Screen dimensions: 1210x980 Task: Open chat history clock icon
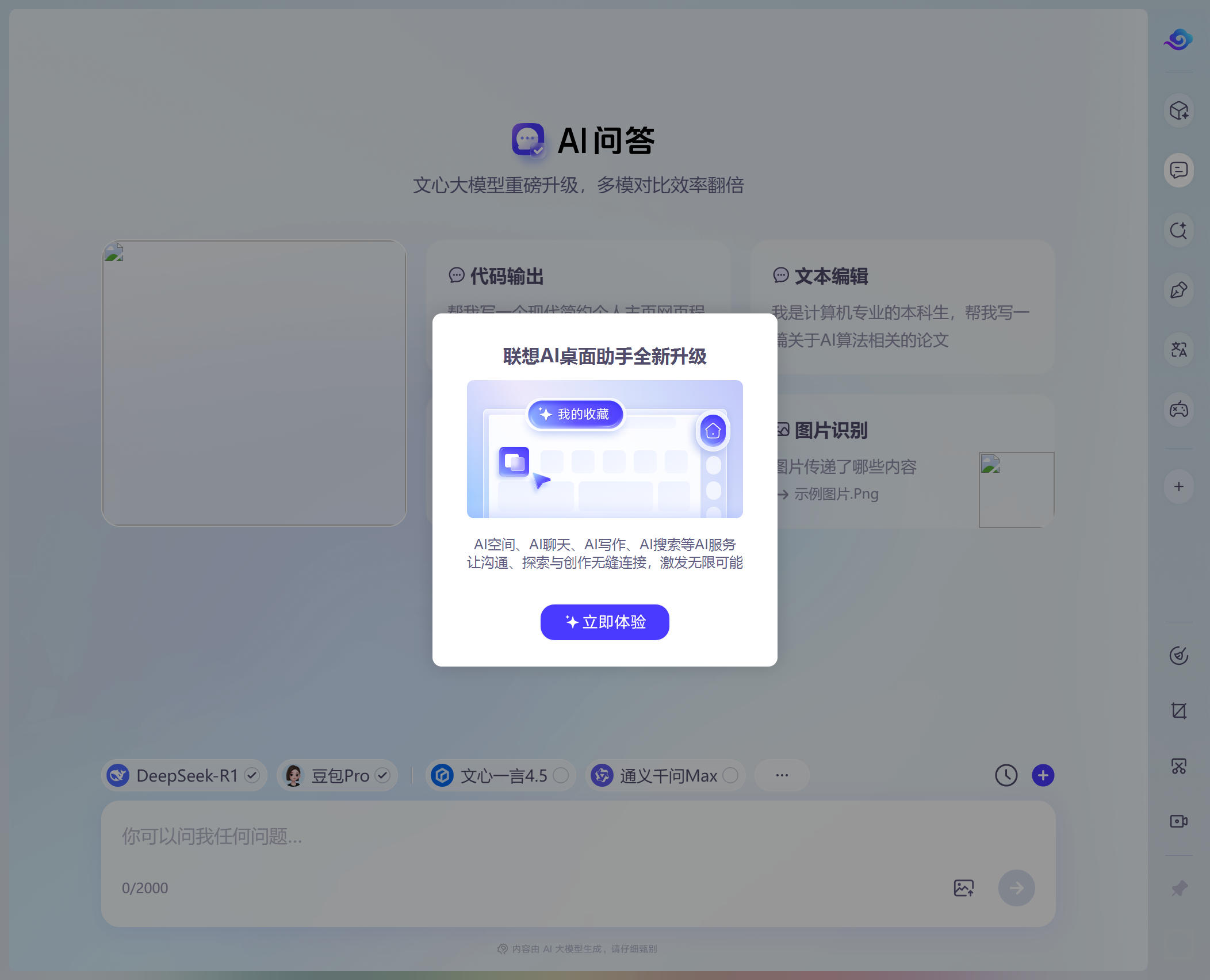(x=1006, y=775)
